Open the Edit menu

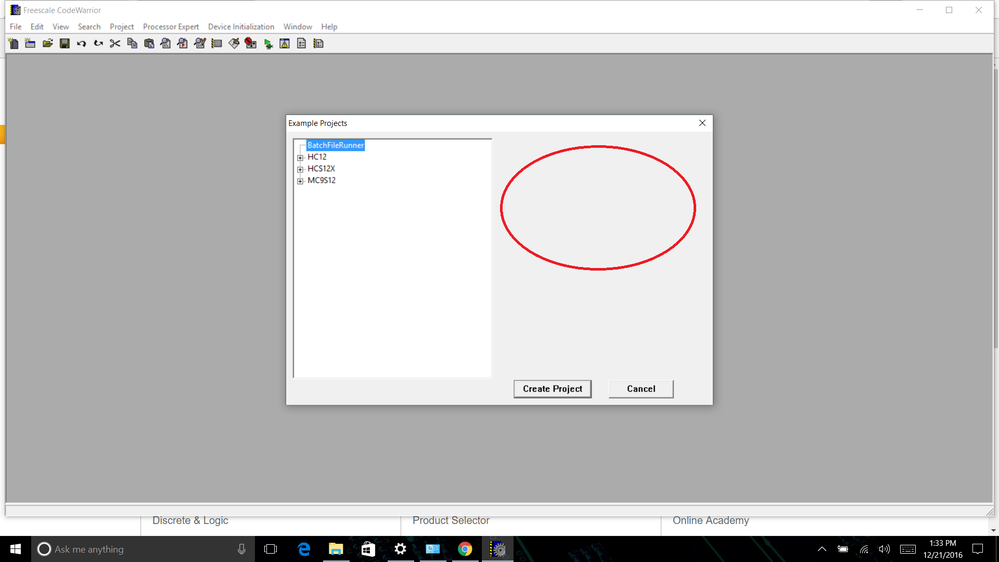(x=37, y=27)
